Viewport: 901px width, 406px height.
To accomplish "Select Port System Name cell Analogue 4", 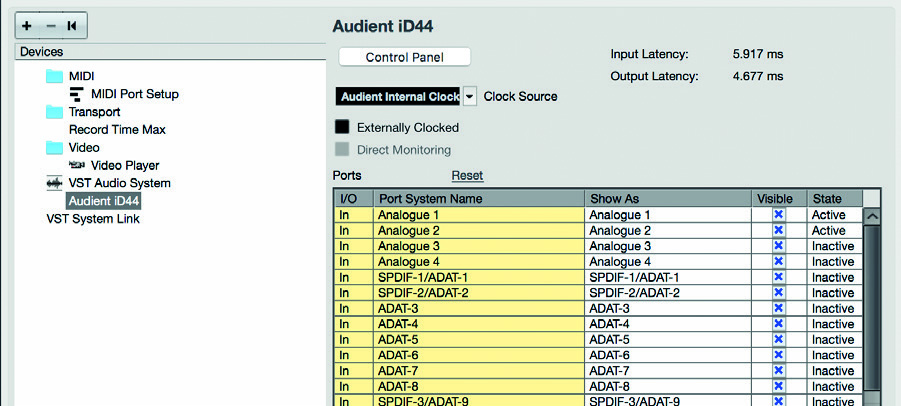I will pyautogui.click(x=479, y=261).
